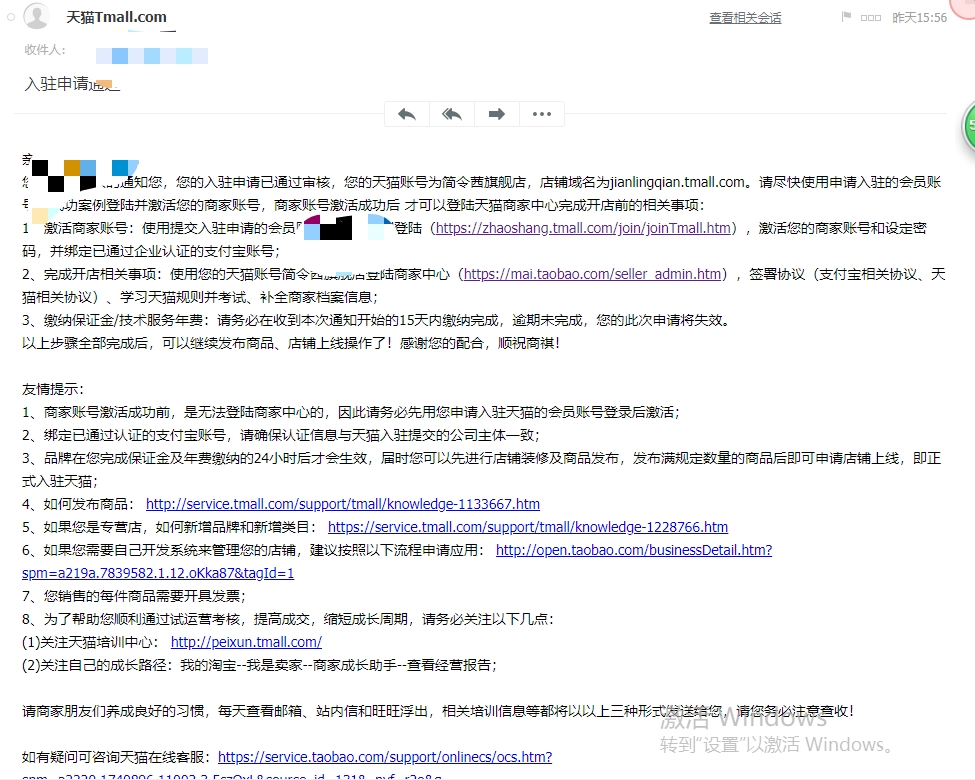Open mai.taobao.com seller_admin link
975x780 pixels.
coord(592,274)
